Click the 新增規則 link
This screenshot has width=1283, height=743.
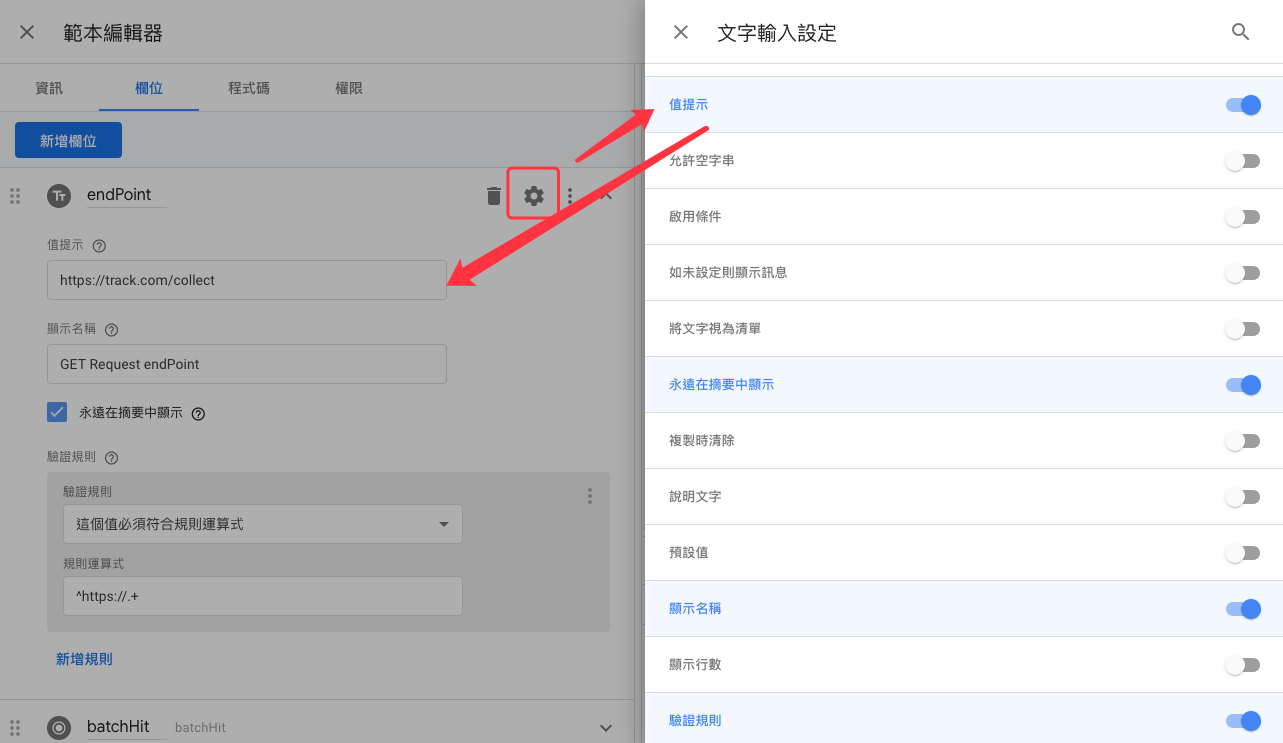[84, 659]
